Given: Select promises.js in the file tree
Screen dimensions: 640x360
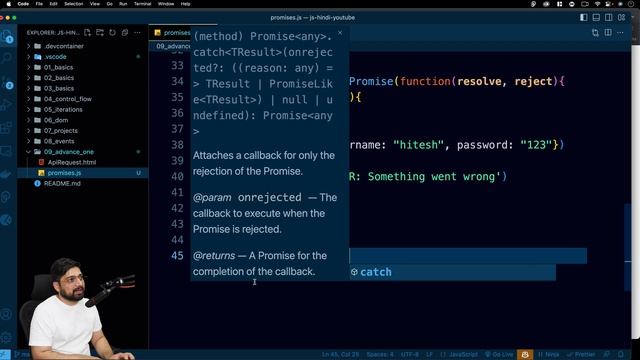Looking at the screenshot, I should pos(83,173).
